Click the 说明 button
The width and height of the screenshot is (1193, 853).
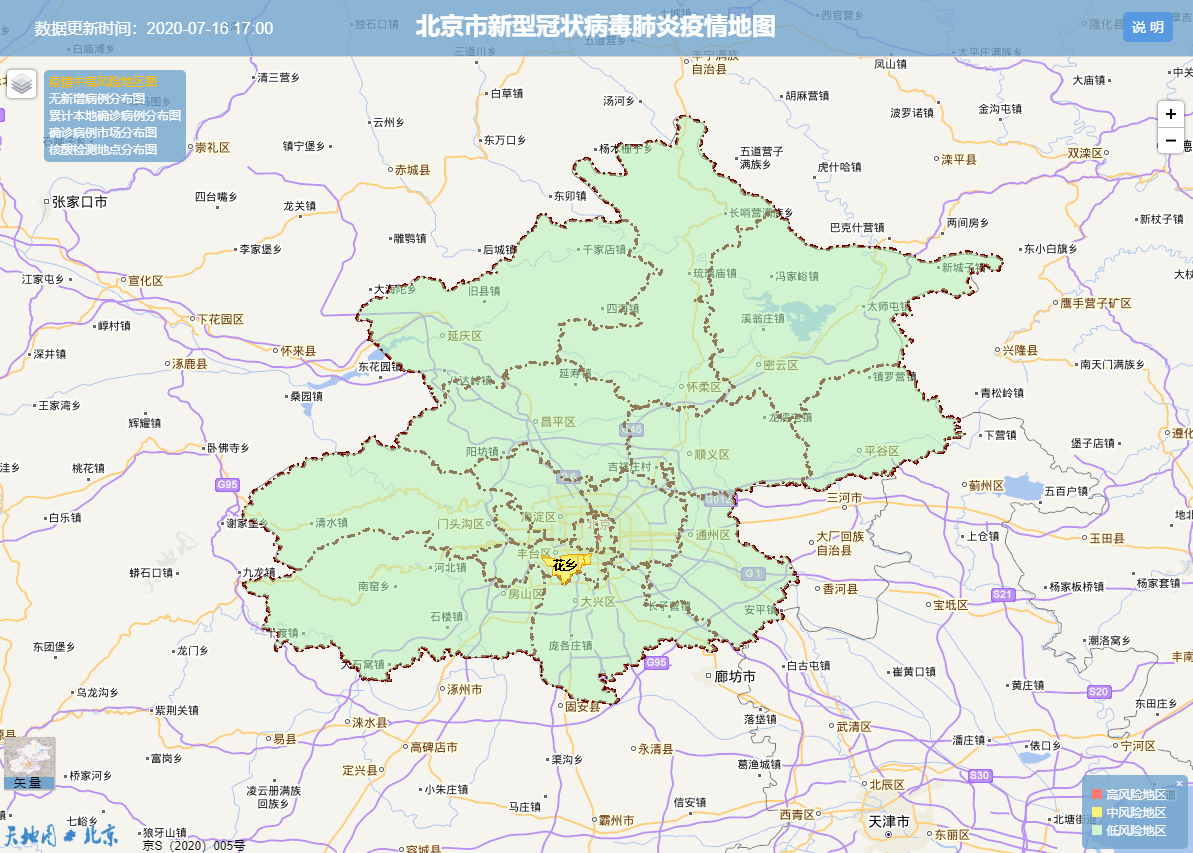click(1147, 27)
